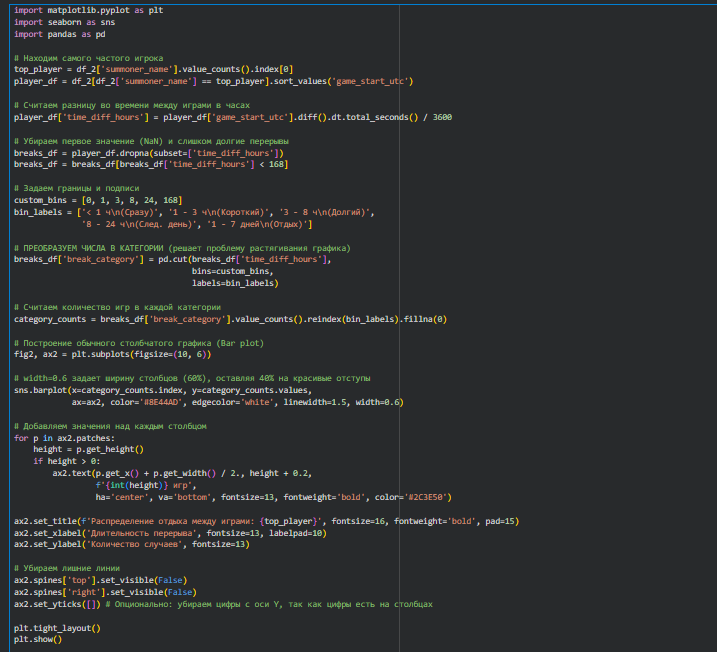Click the '< 168' filter condition

pyautogui.click(x=273, y=164)
